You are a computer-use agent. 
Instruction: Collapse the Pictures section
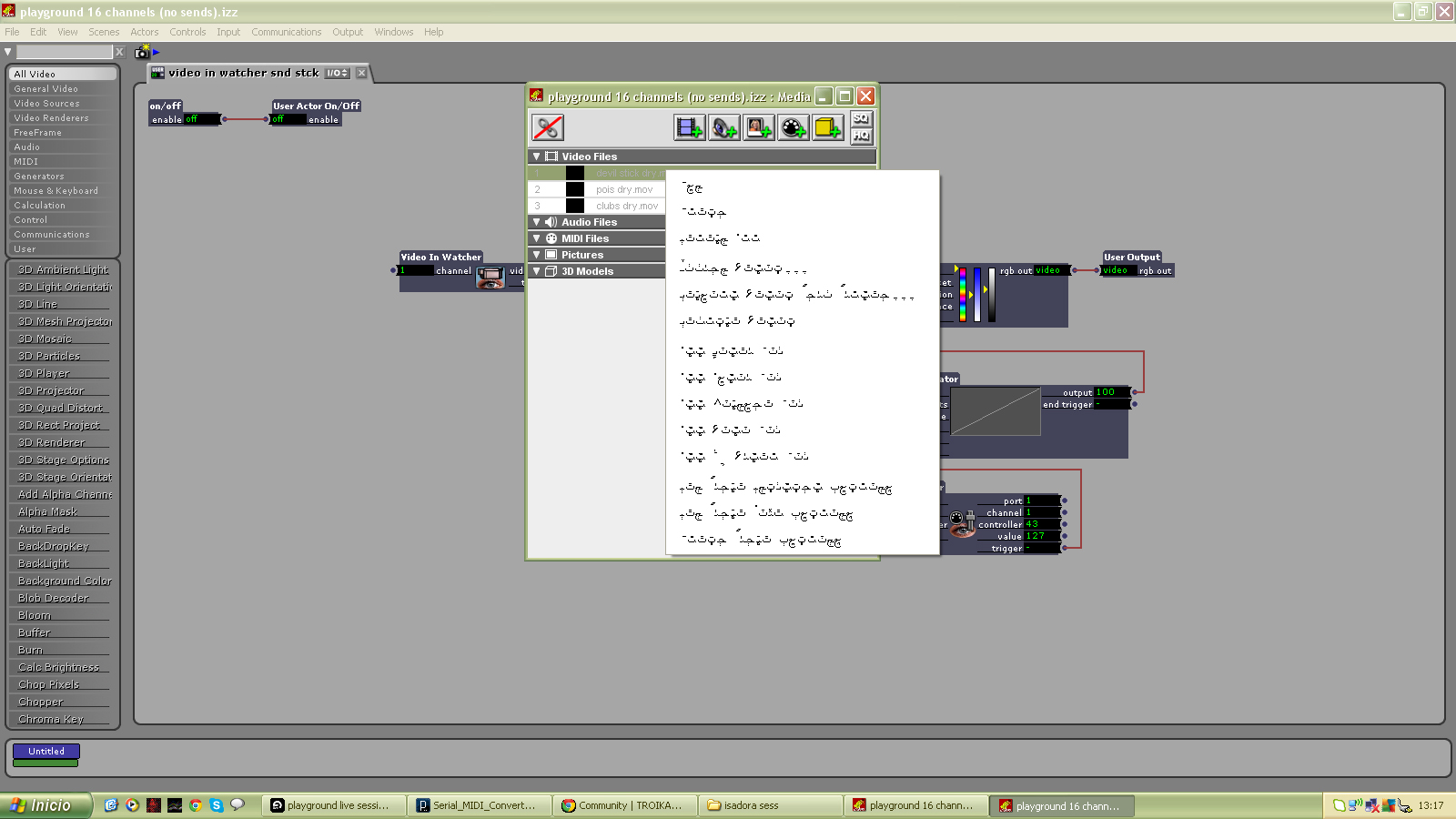(537, 255)
